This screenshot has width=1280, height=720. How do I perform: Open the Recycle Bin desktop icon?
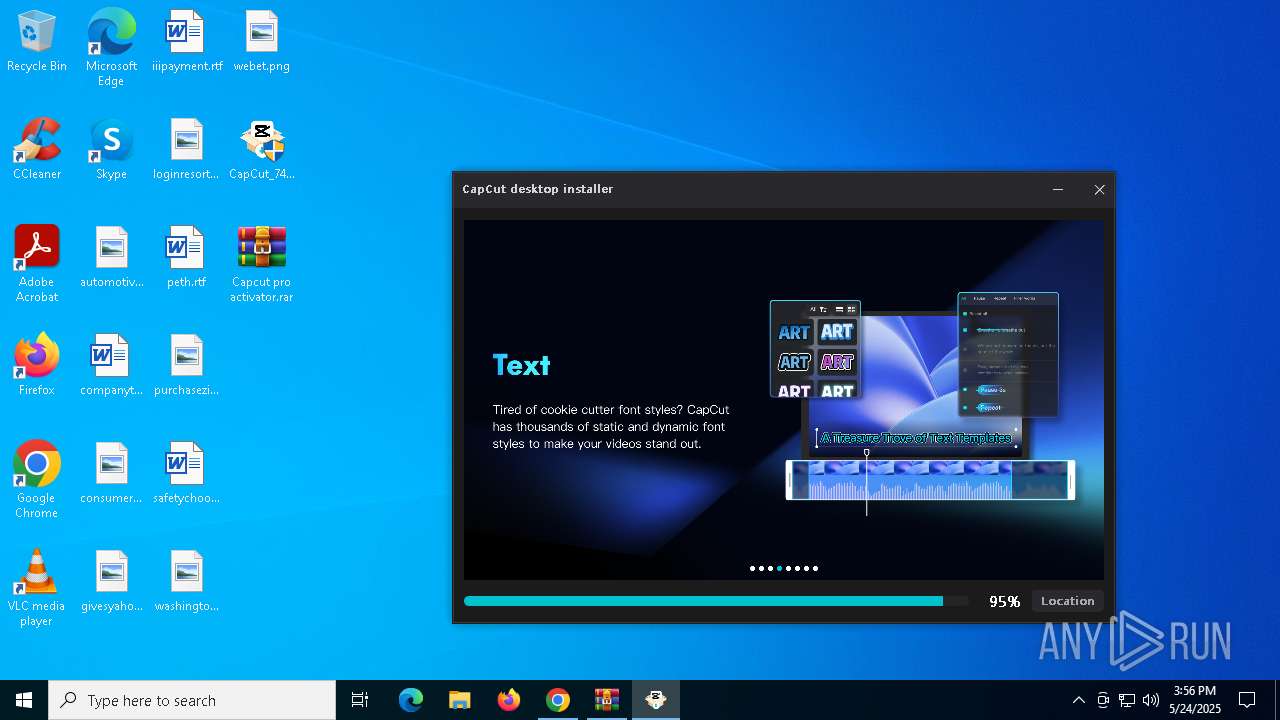pos(37,41)
